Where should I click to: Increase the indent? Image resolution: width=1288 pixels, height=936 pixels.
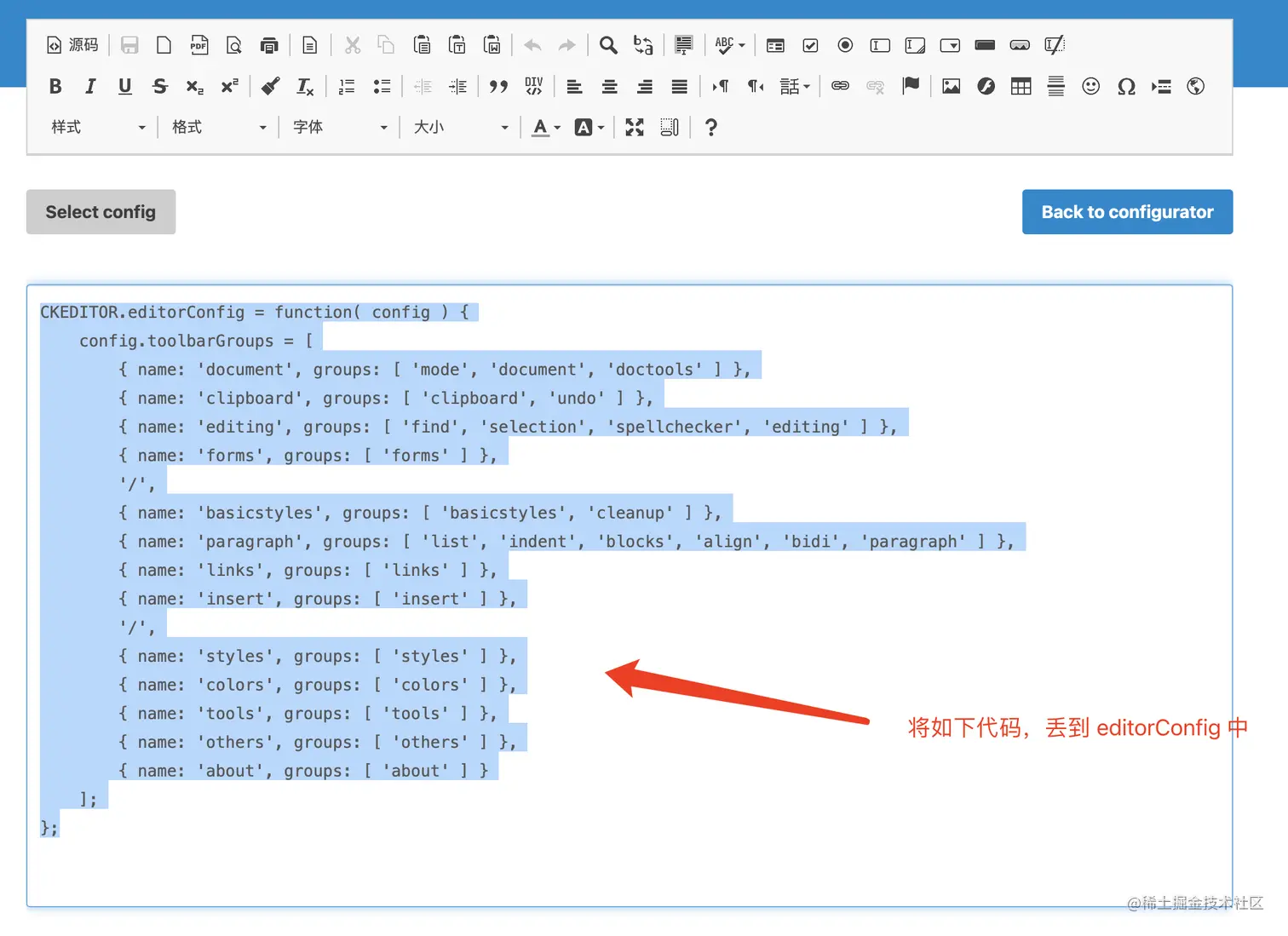457,86
